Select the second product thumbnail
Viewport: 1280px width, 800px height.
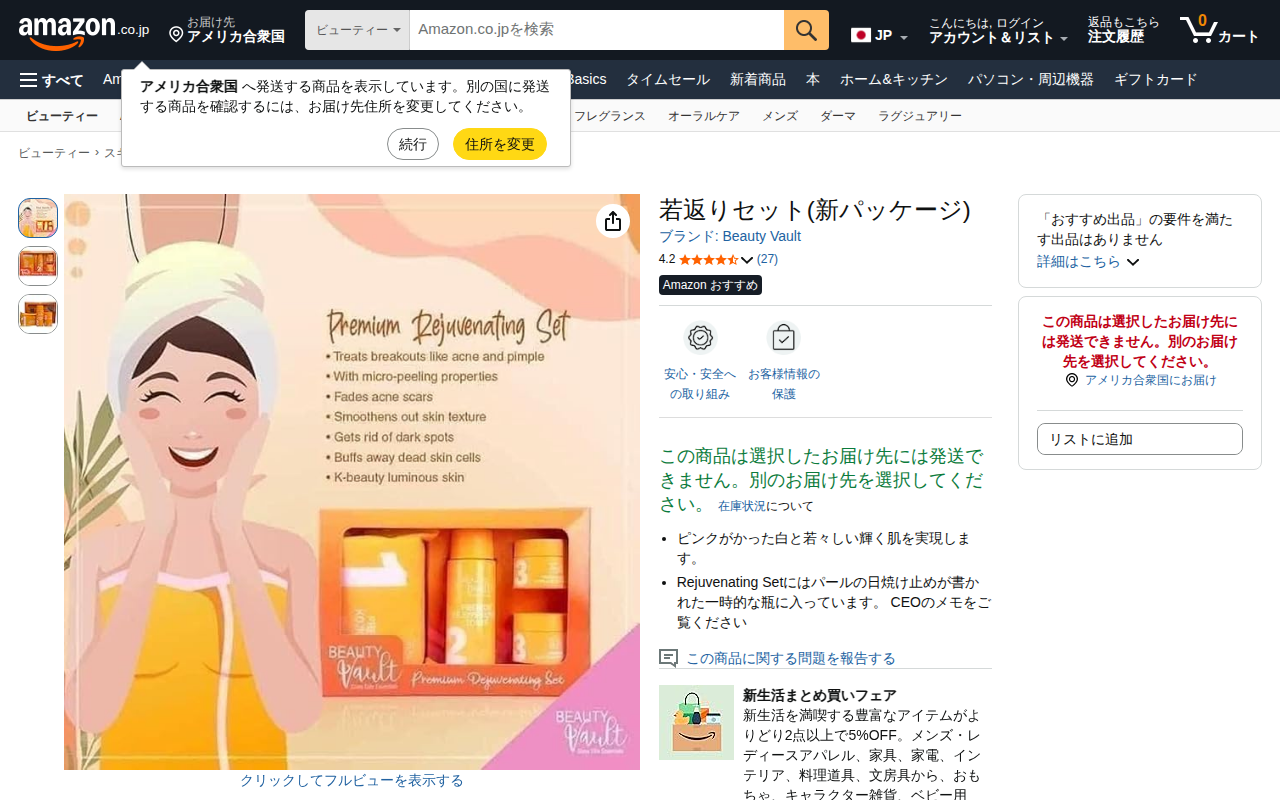38,266
